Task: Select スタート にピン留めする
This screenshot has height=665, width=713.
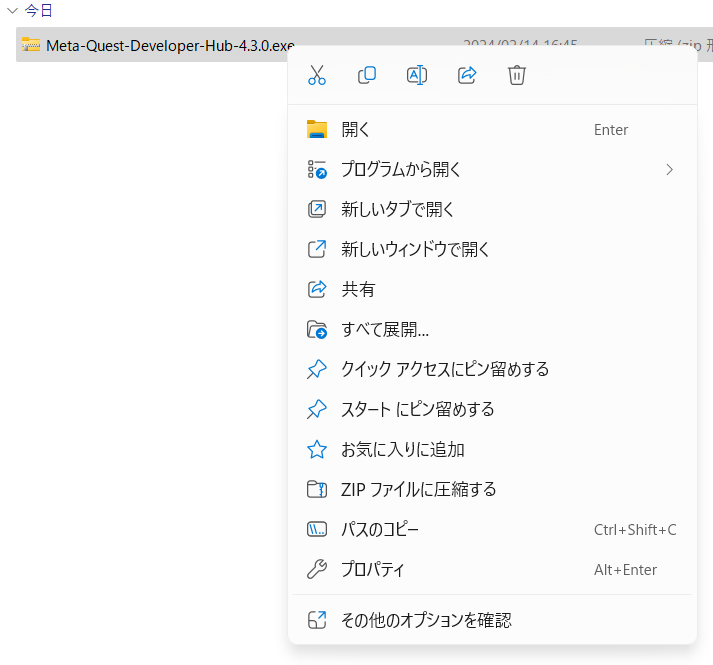Action: click(x=418, y=409)
